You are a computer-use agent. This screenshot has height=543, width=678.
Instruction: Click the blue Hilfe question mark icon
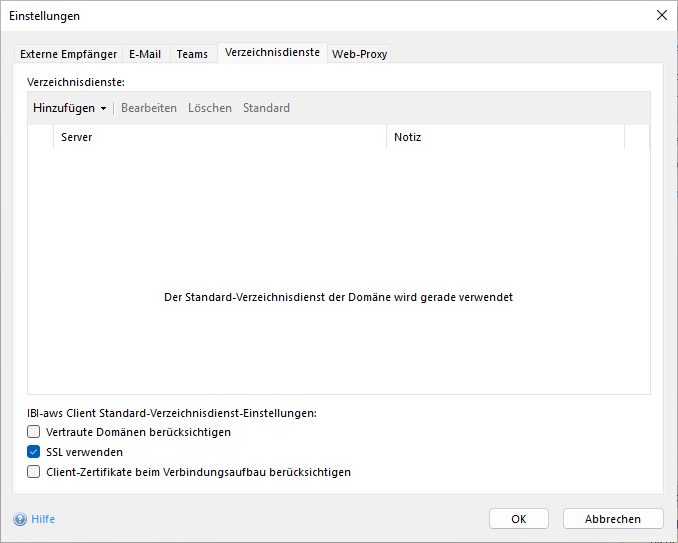pyautogui.click(x=19, y=519)
